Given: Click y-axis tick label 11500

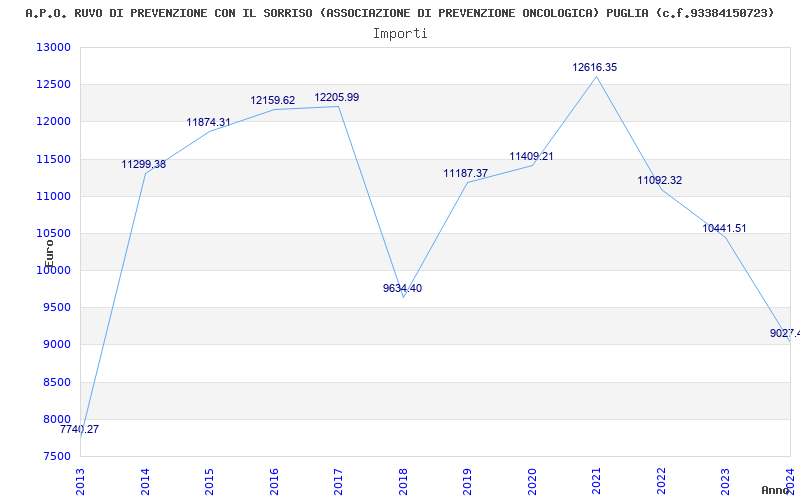Looking at the screenshot, I should point(53,159).
